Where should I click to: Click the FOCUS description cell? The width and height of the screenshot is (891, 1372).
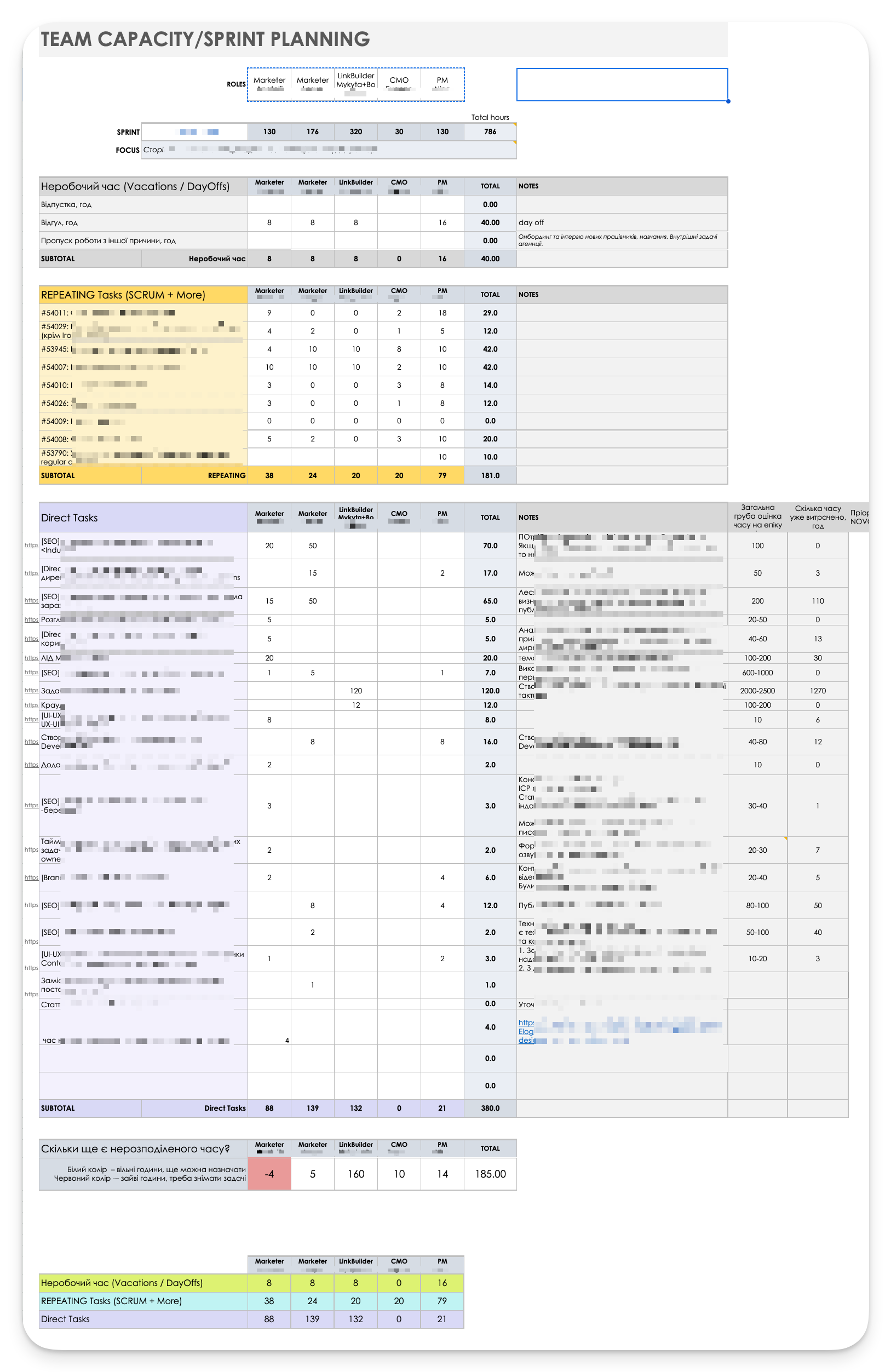point(329,150)
